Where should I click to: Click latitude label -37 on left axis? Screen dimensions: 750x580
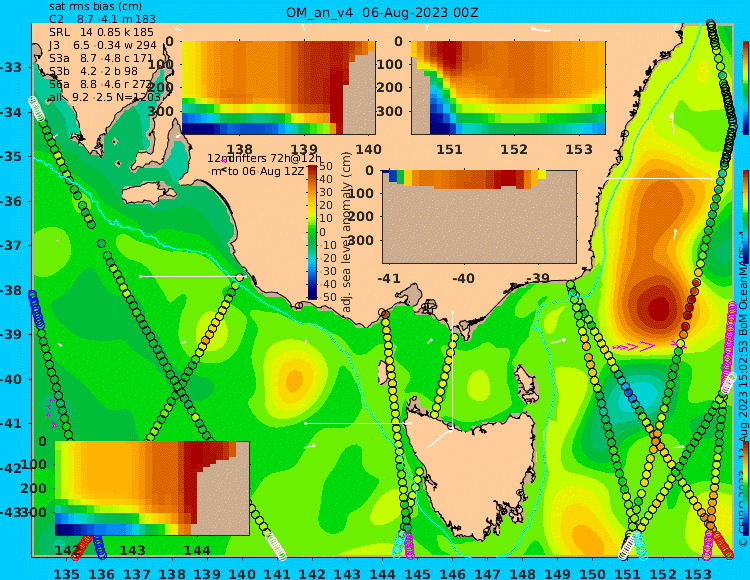click(11, 245)
